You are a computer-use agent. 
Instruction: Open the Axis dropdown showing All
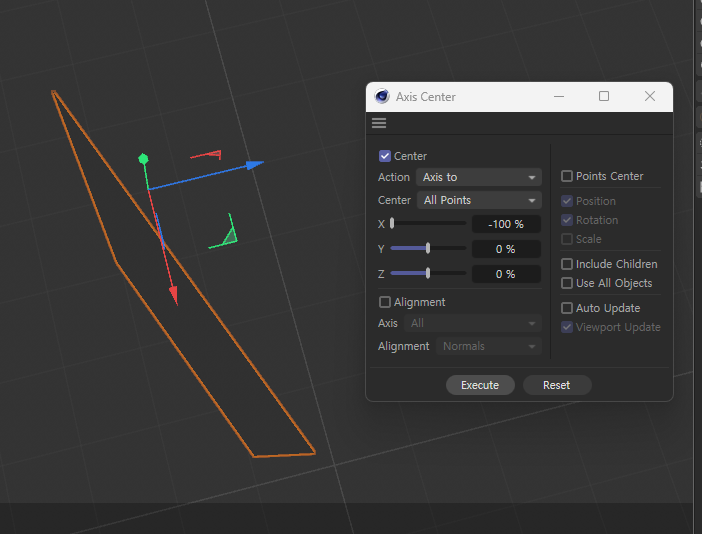473,323
